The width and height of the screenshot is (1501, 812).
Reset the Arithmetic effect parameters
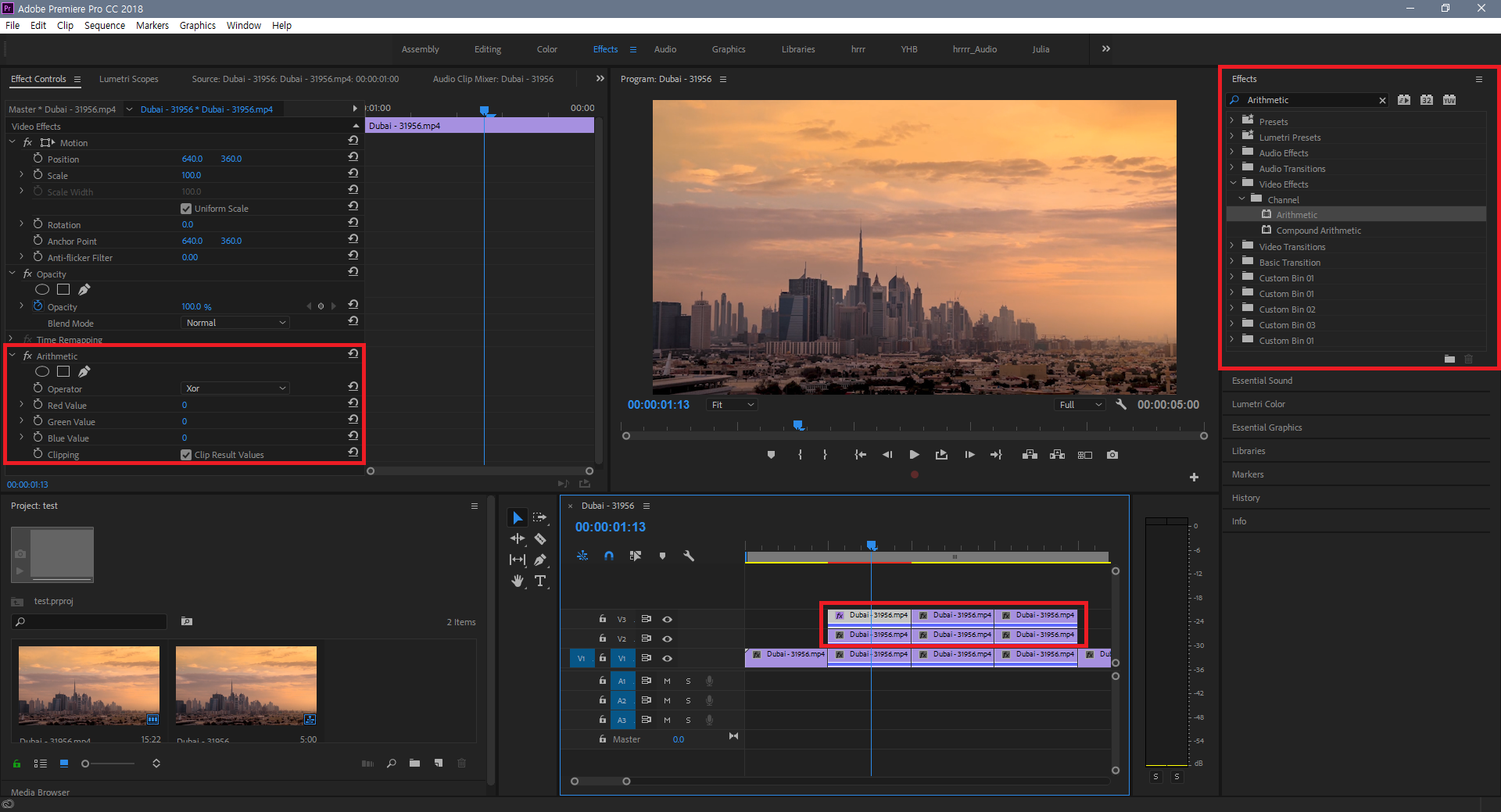[x=353, y=354]
